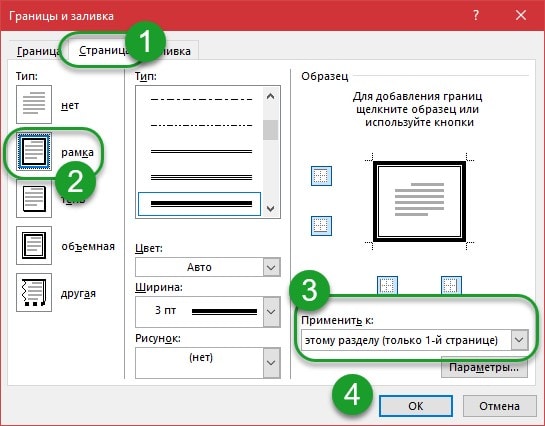Open the "Цвет" Авто color dropdown
The image size is (545, 426).
(208, 267)
